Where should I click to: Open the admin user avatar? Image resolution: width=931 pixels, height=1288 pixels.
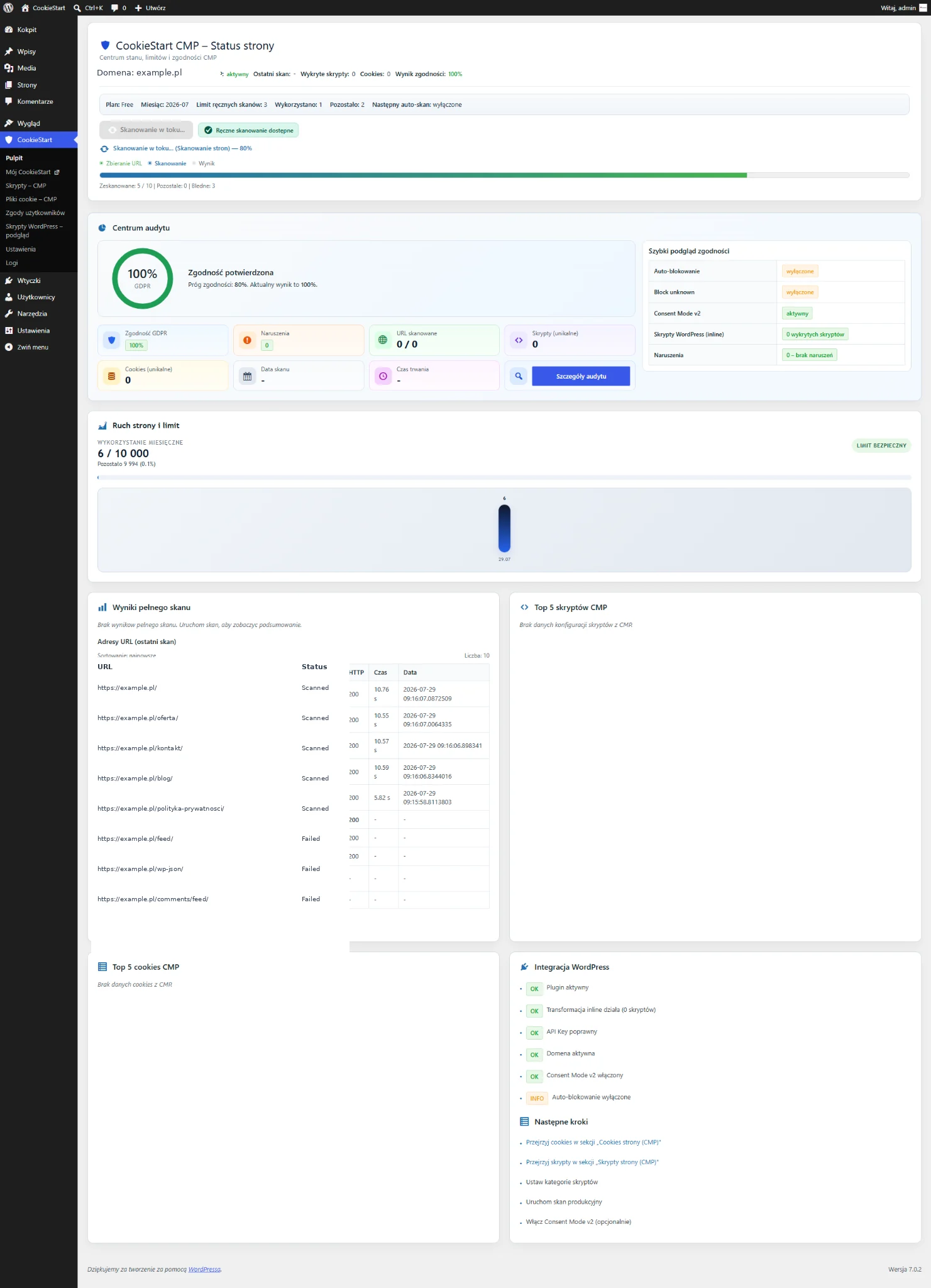click(923, 8)
